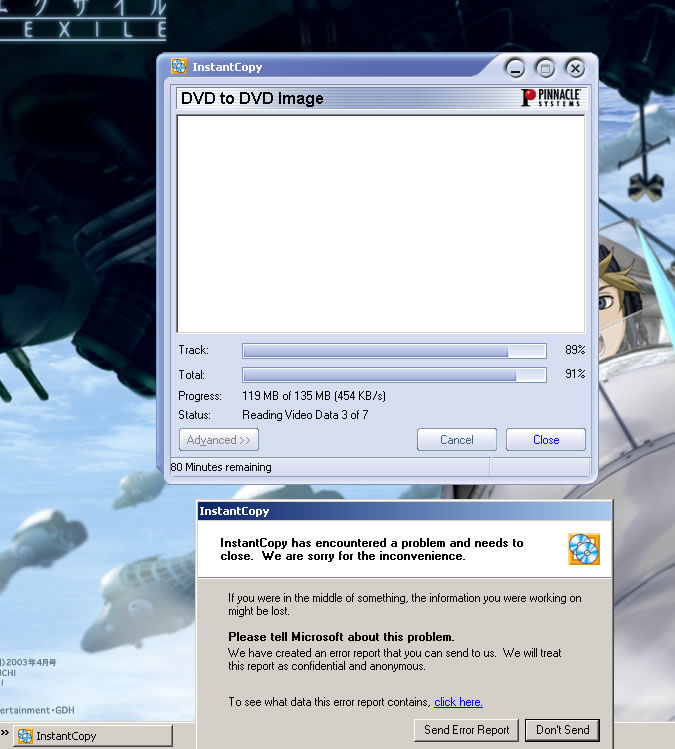Click the InstantCopy title bar app icon
Screen dimensions: 675x749
click(179, 66)
